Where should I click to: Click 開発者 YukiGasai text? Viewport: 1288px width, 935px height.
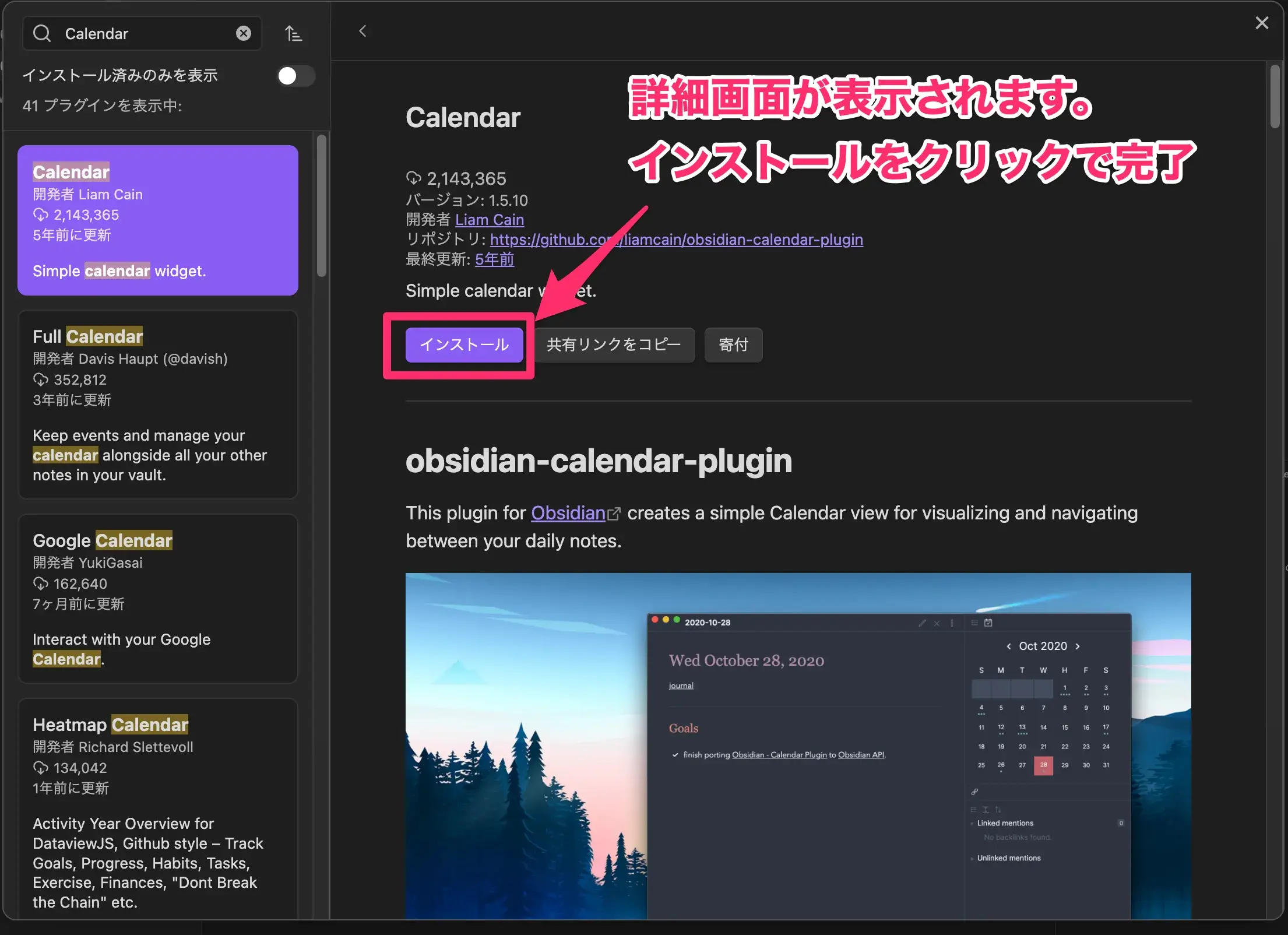87,563
